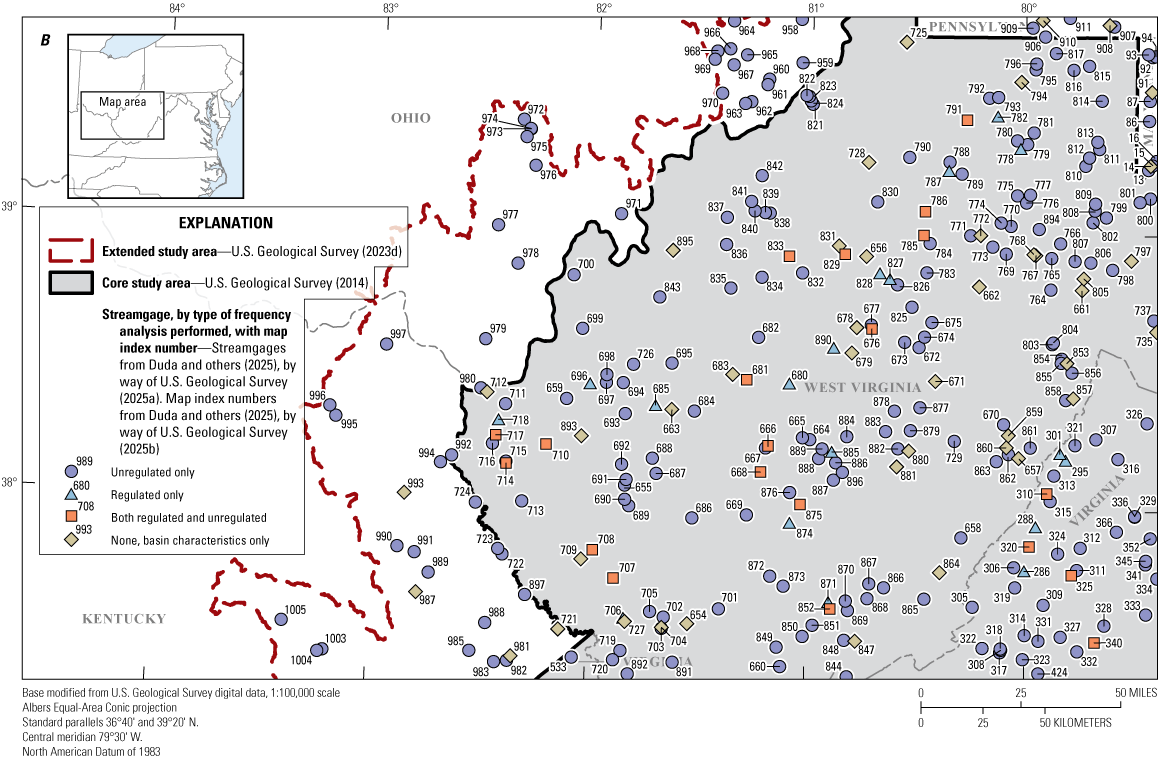
Task: Select the circle marker labeled 843
Action: 660,297
